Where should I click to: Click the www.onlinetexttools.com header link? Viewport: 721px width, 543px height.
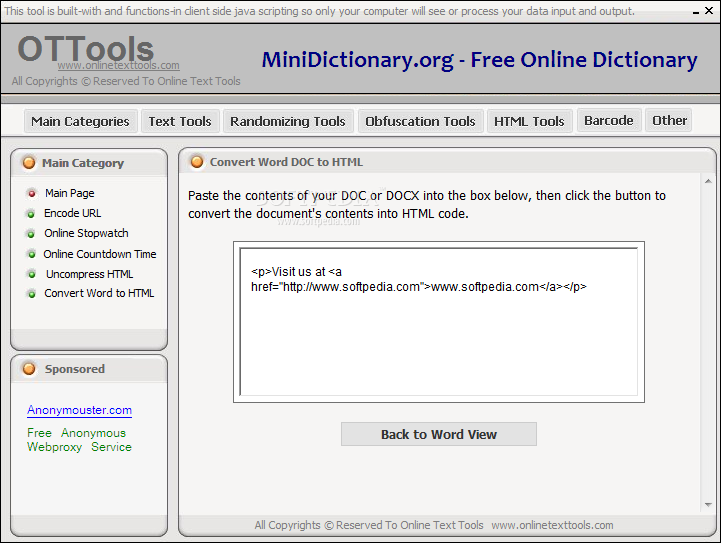coord(118,65)
